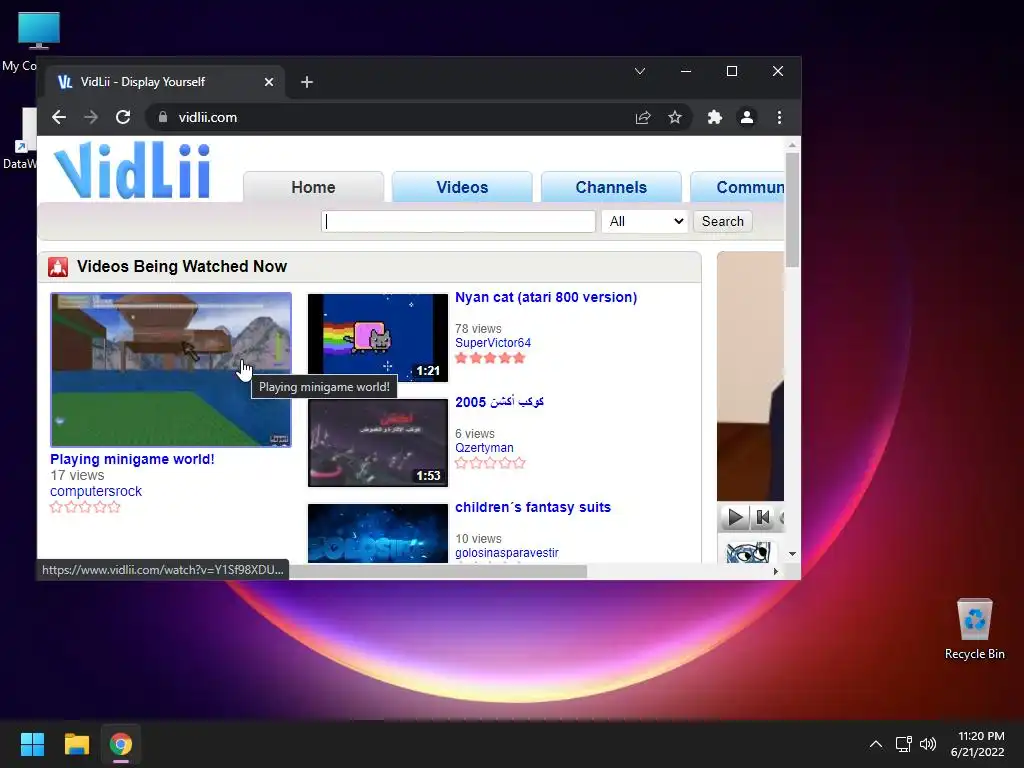Click the computersrock video star rating
The height and width of the screenshot is (768, 1024).
(x=85, y=507)
